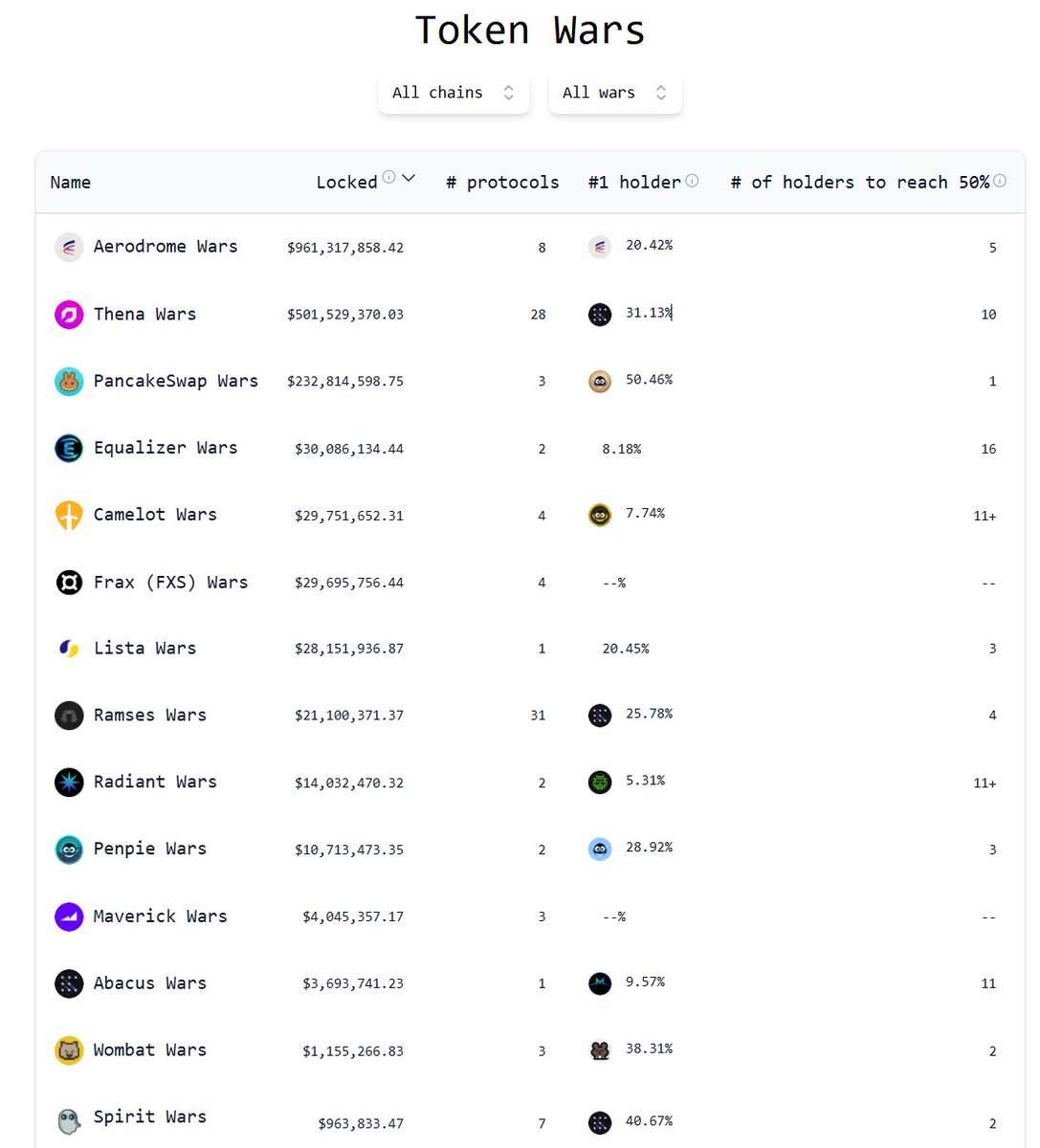Screen dimensions: 1040x1148
Task: Open the Ramses Wars entry
Action: [x=149, y=715]
